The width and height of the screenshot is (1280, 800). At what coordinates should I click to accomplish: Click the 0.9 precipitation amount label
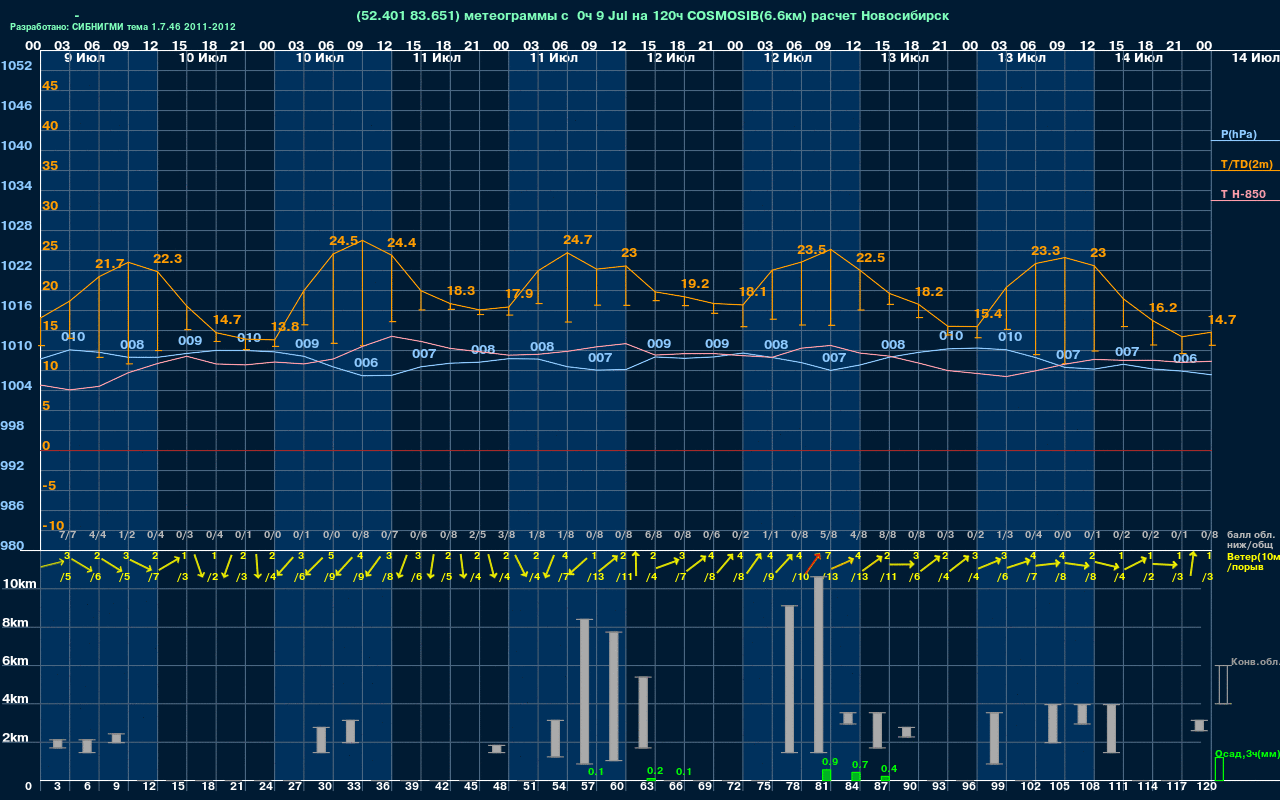pyautogui.click(x=829, y=762)
